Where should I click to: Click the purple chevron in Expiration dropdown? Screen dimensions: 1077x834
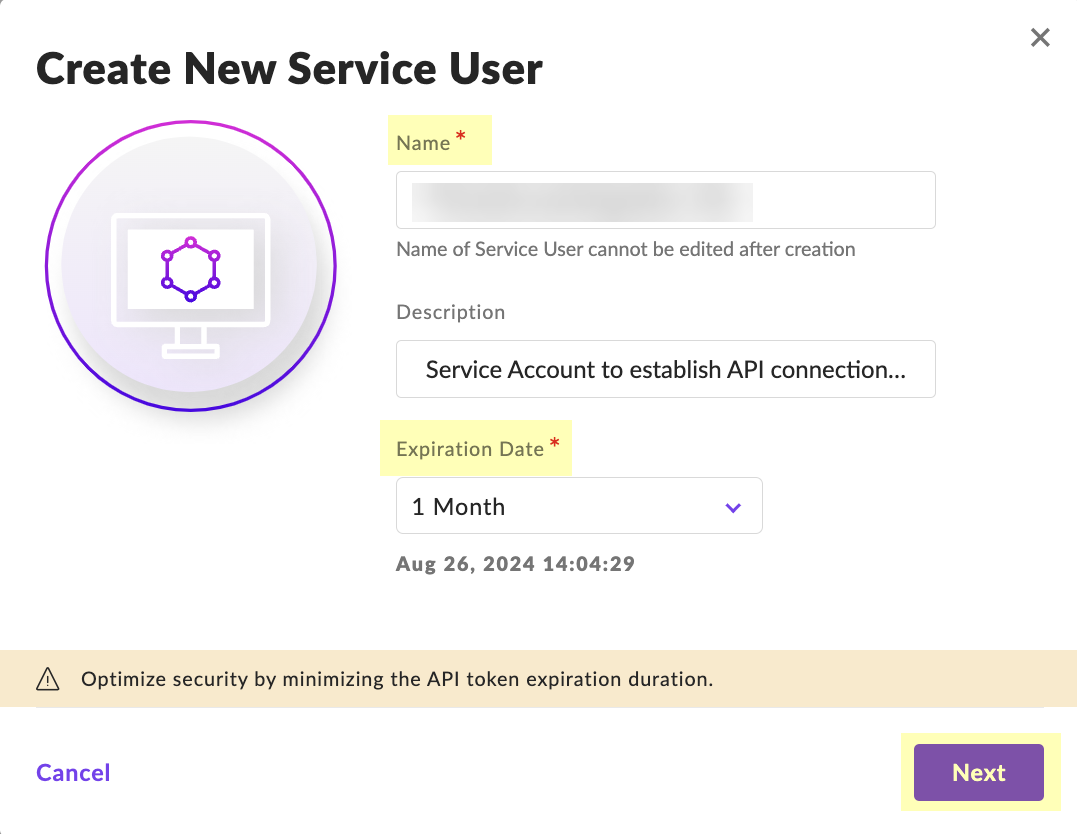coord(733,507)
